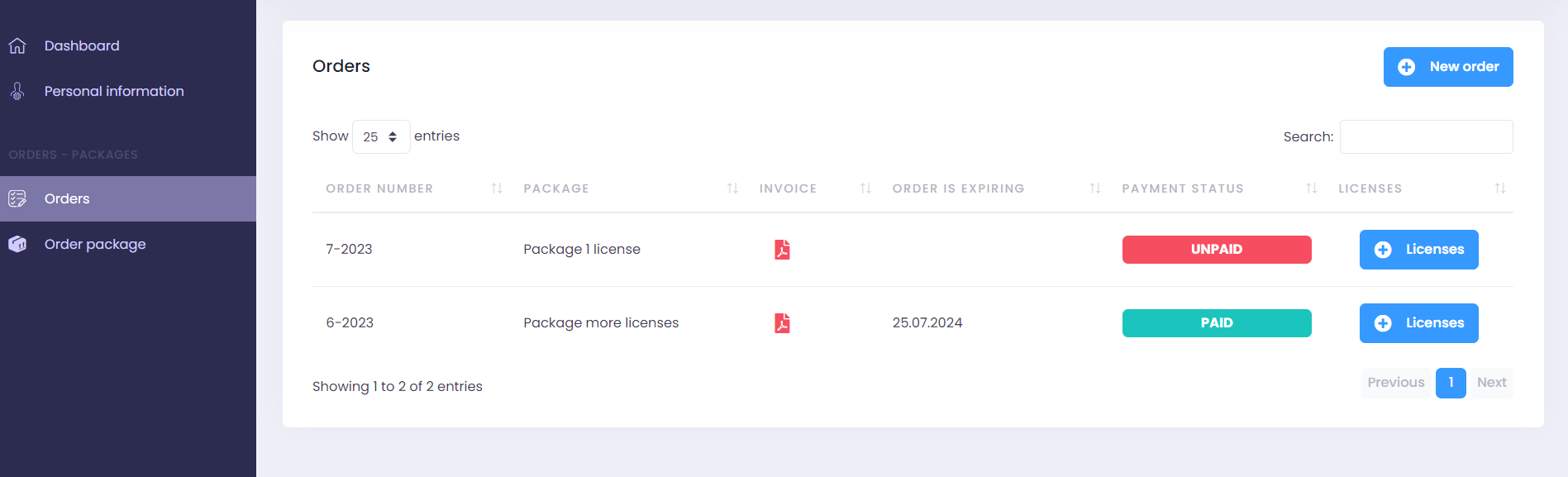The width and height of the screenshot is (1568, 477).
Task: Go to Personal information page
Action: tap(114, 91)
